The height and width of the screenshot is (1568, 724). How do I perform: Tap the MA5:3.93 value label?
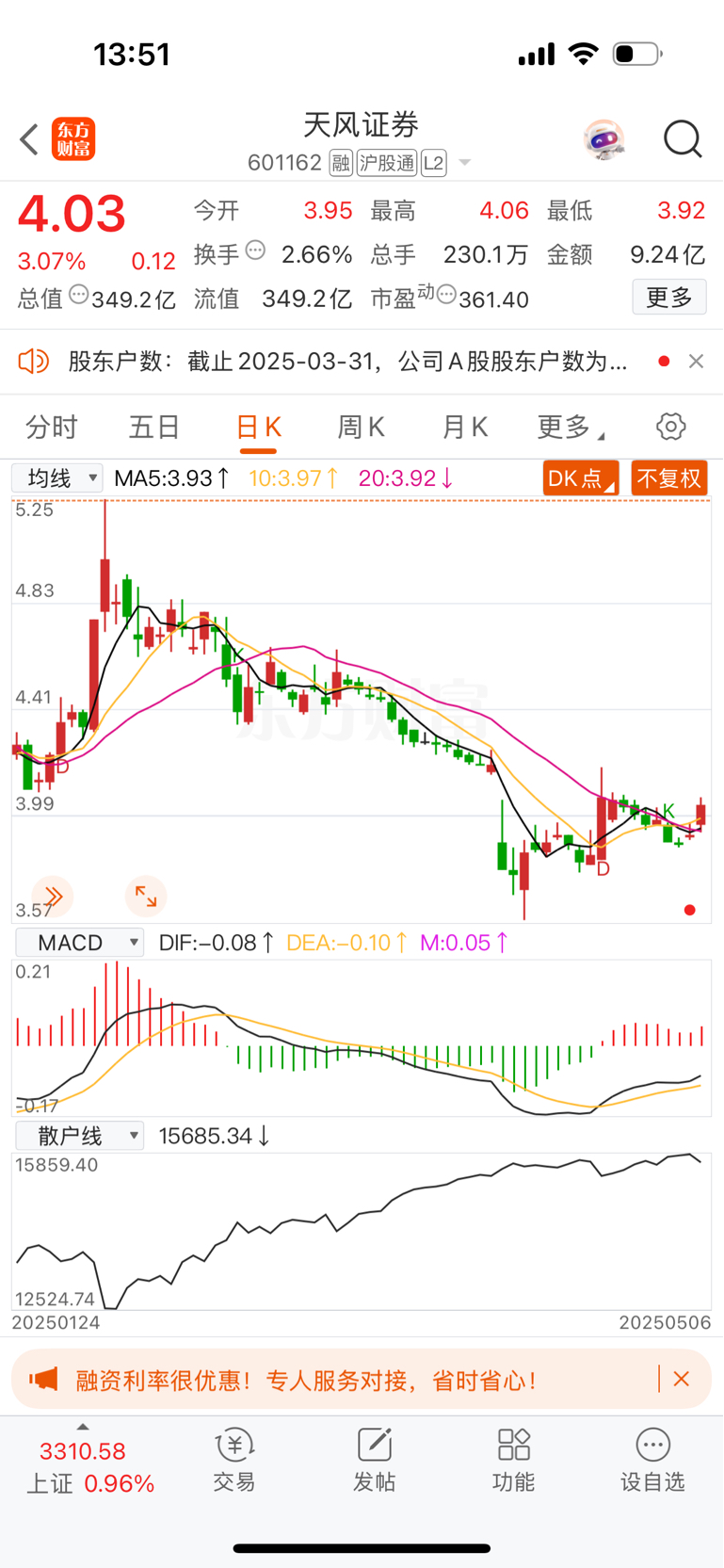click(x=172, y=478)
